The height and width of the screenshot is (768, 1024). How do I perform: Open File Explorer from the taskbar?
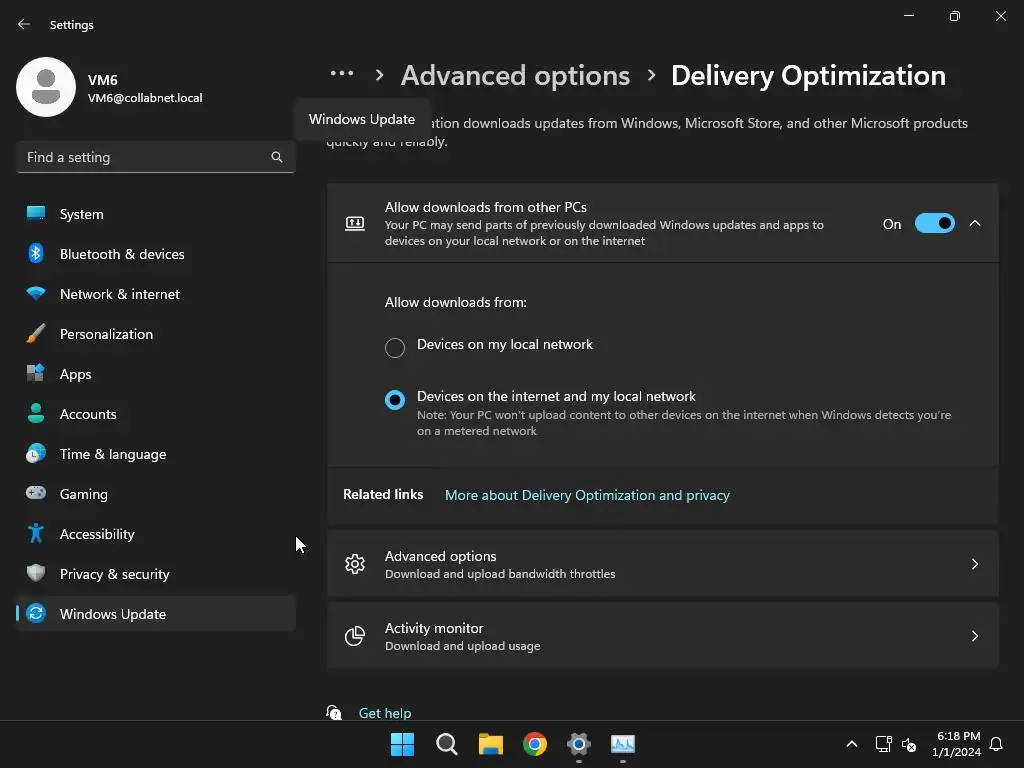click(x=490, y=744)
